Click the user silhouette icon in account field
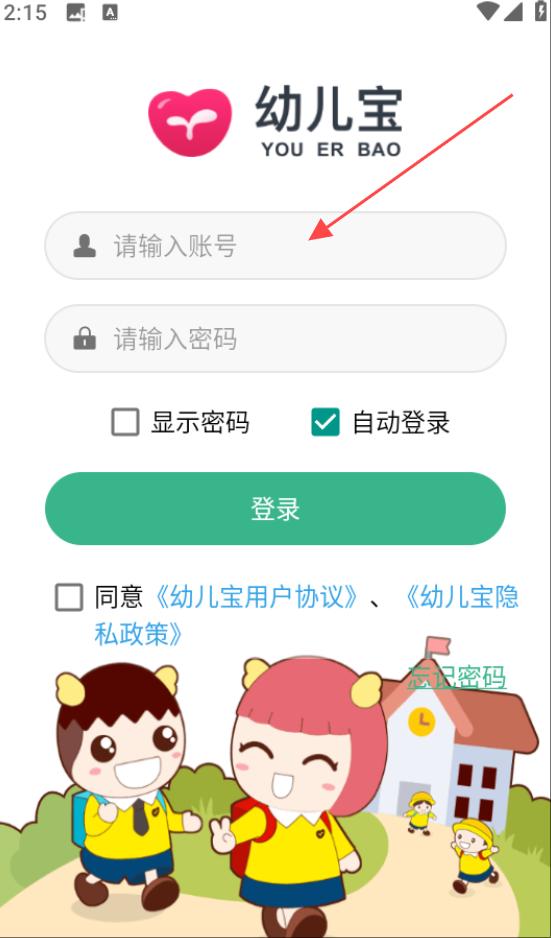The height and width of the screenshot is (938, 551). tap(84, 246)
